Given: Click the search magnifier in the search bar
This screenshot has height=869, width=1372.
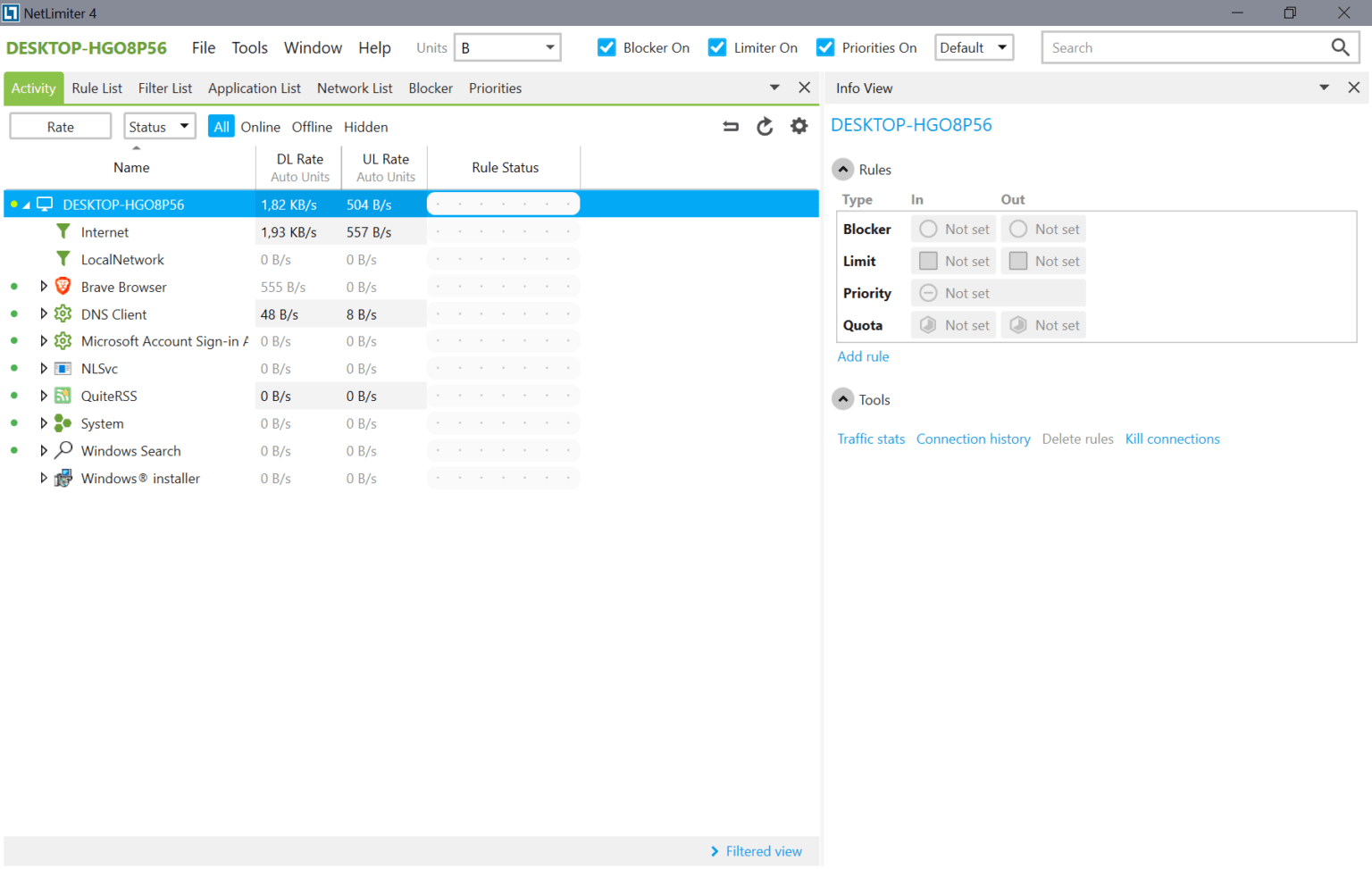Looking at the screenshot, I should coord(1340,46).
